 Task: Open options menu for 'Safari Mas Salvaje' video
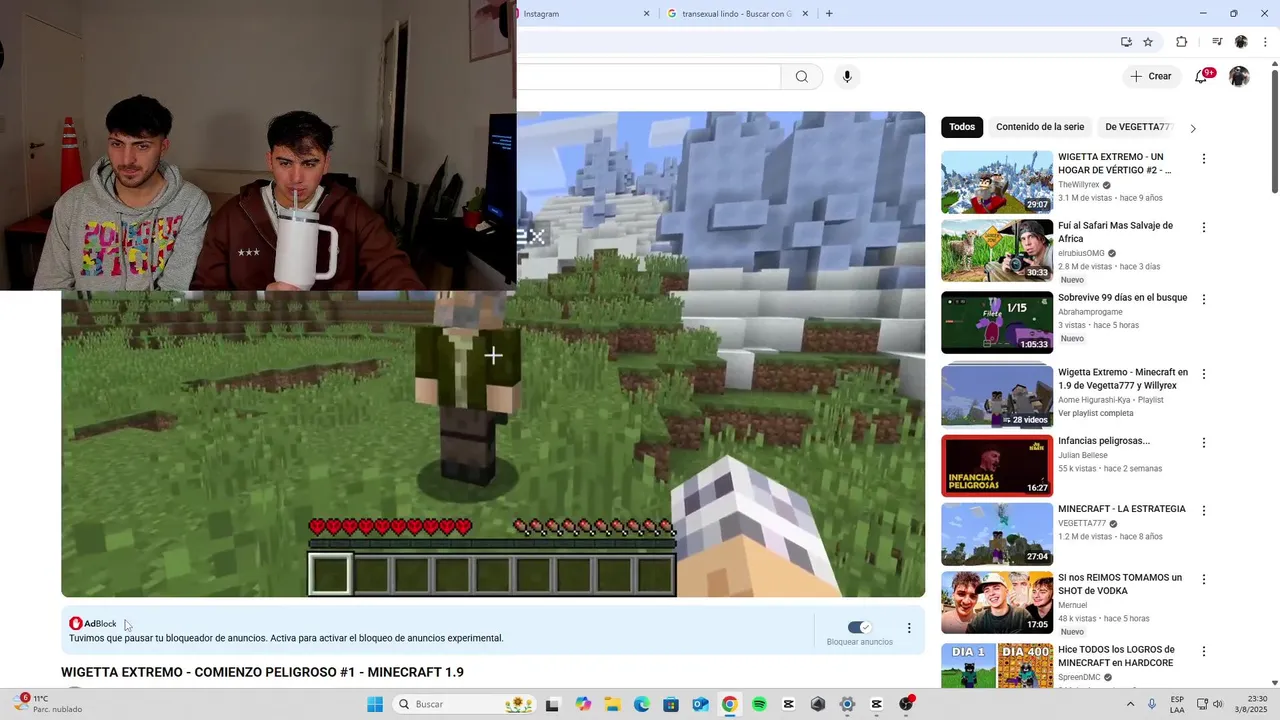click(1204, 227)
